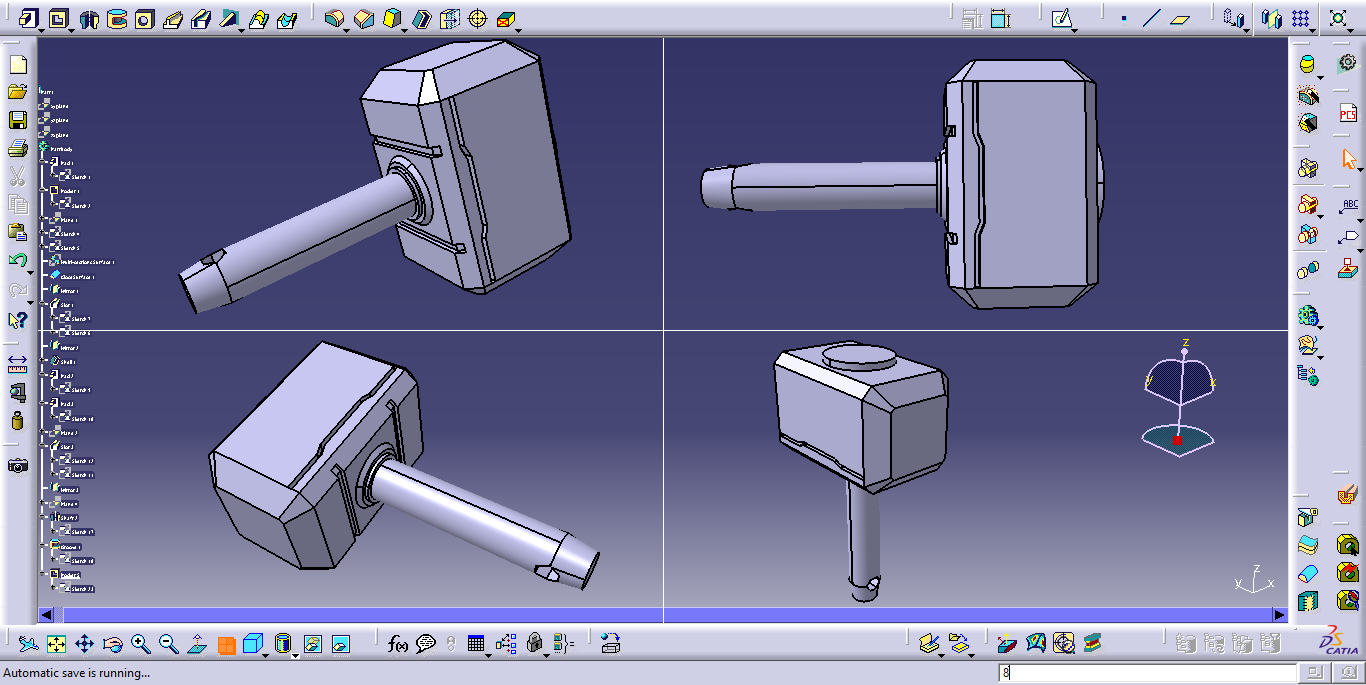Select the Multi-sections Solid tool
Image resolution: width=1366 pixels, height=685 pixels.
258,18
